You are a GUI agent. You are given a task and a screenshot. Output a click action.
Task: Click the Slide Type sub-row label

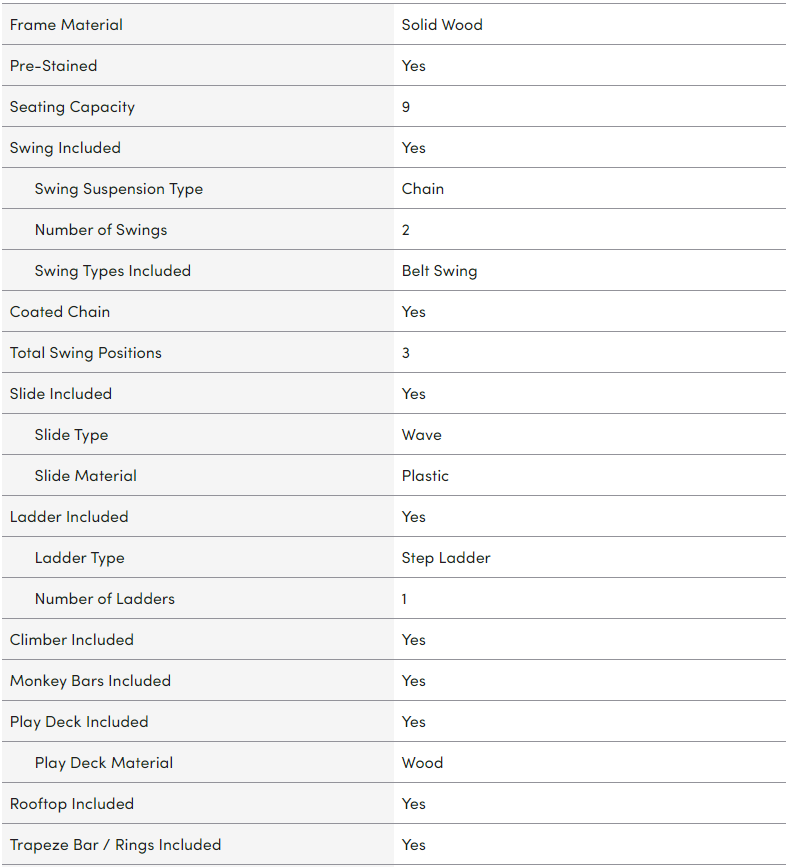(x=72, y=435)
